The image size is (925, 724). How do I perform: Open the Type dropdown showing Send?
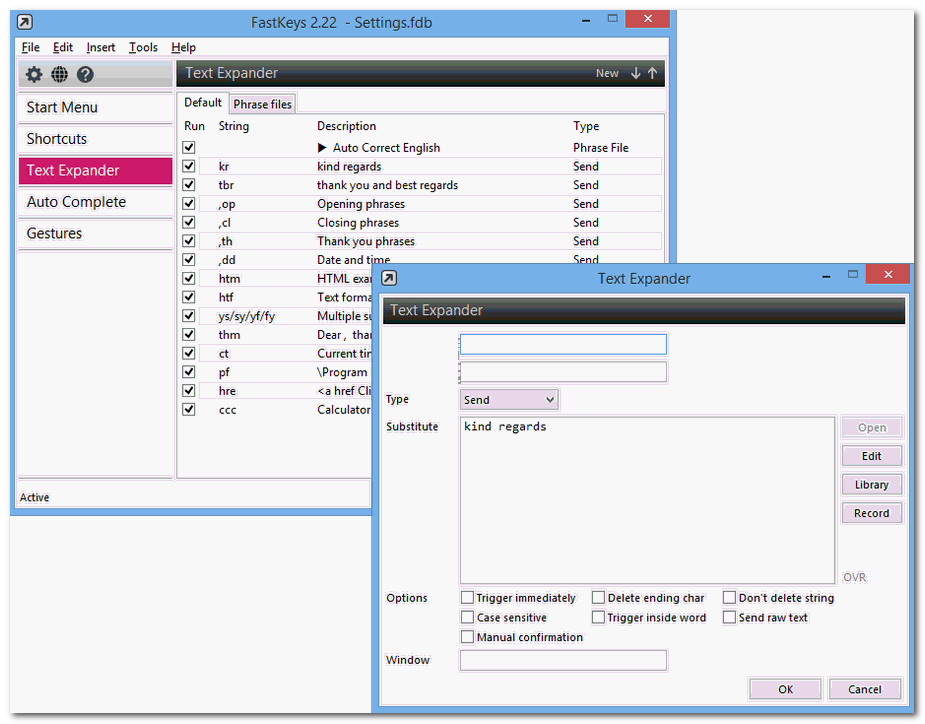(x=509, y=400)
